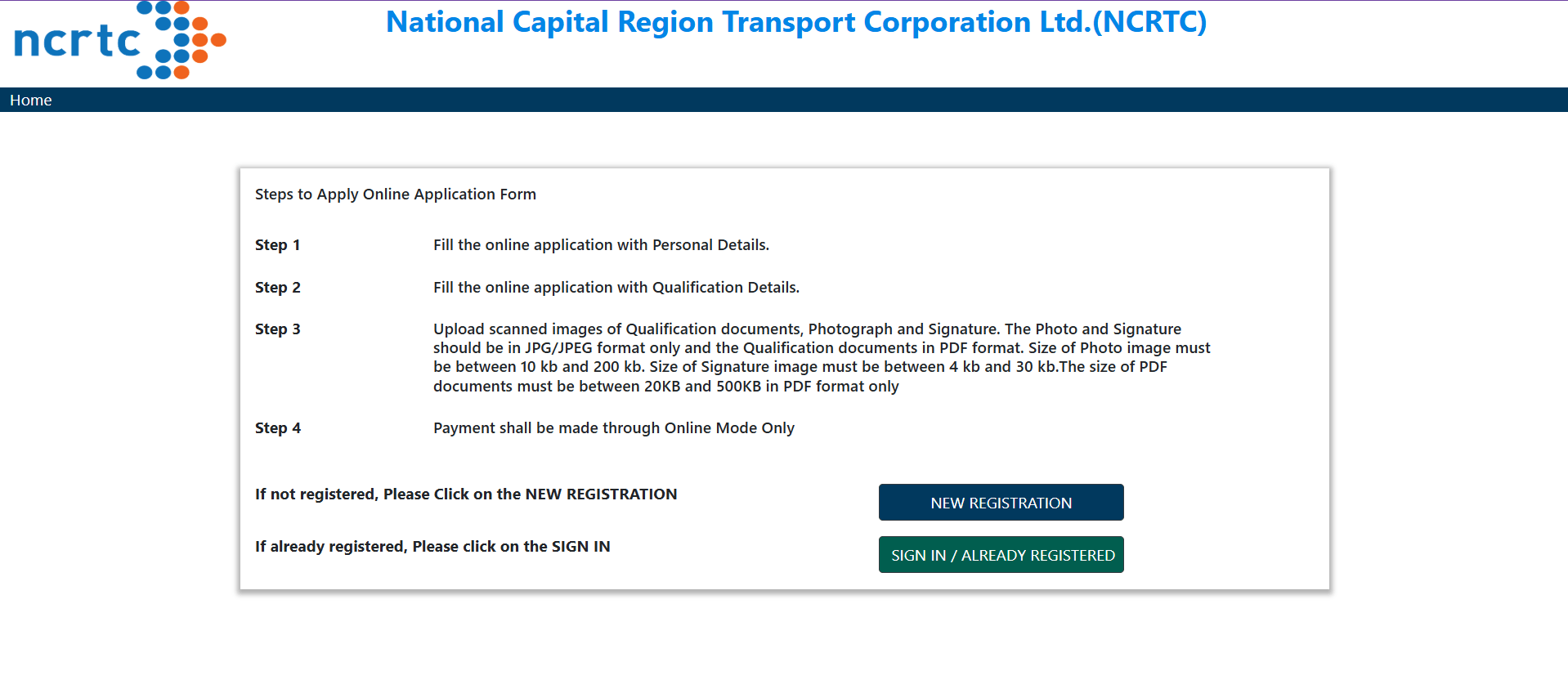Click the '(NCRTC)' abbreviation in the header

tap(1149, 22)
